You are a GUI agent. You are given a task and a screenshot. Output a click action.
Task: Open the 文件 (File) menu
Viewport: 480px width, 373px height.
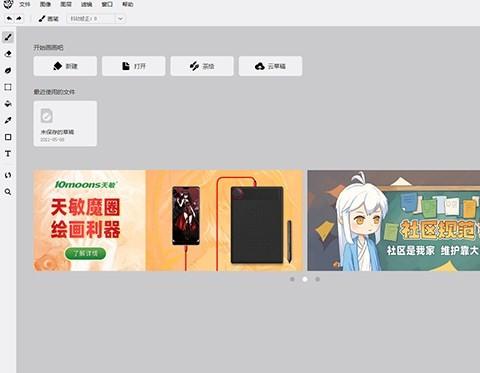pyautogui.click(x=25, y=4)
